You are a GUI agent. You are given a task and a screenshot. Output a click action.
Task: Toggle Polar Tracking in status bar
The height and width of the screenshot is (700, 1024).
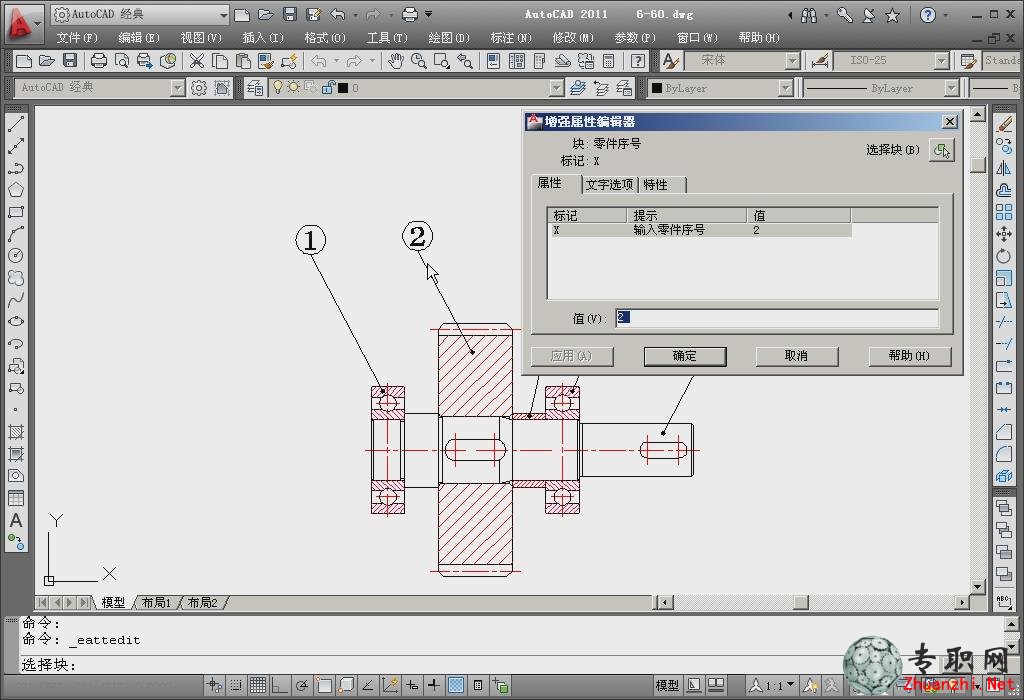click(302, 685)
